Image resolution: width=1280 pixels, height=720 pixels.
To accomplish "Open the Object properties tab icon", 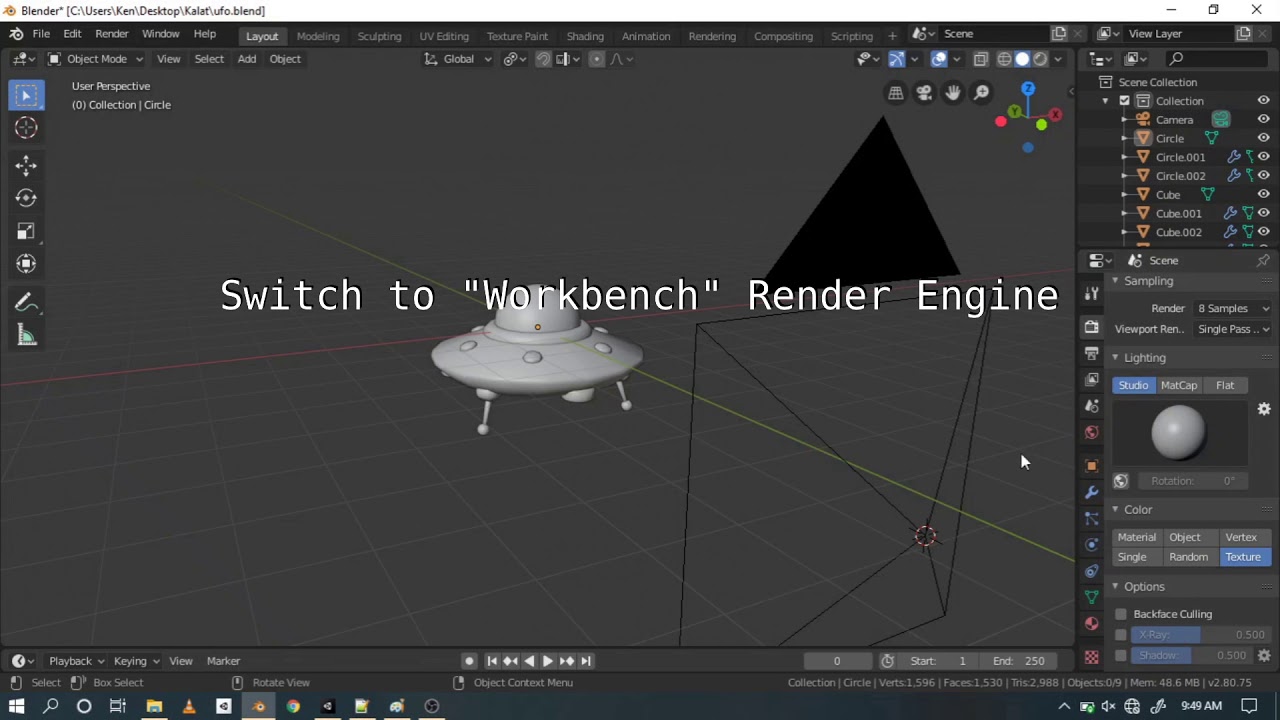I will tap(1092, 466).
